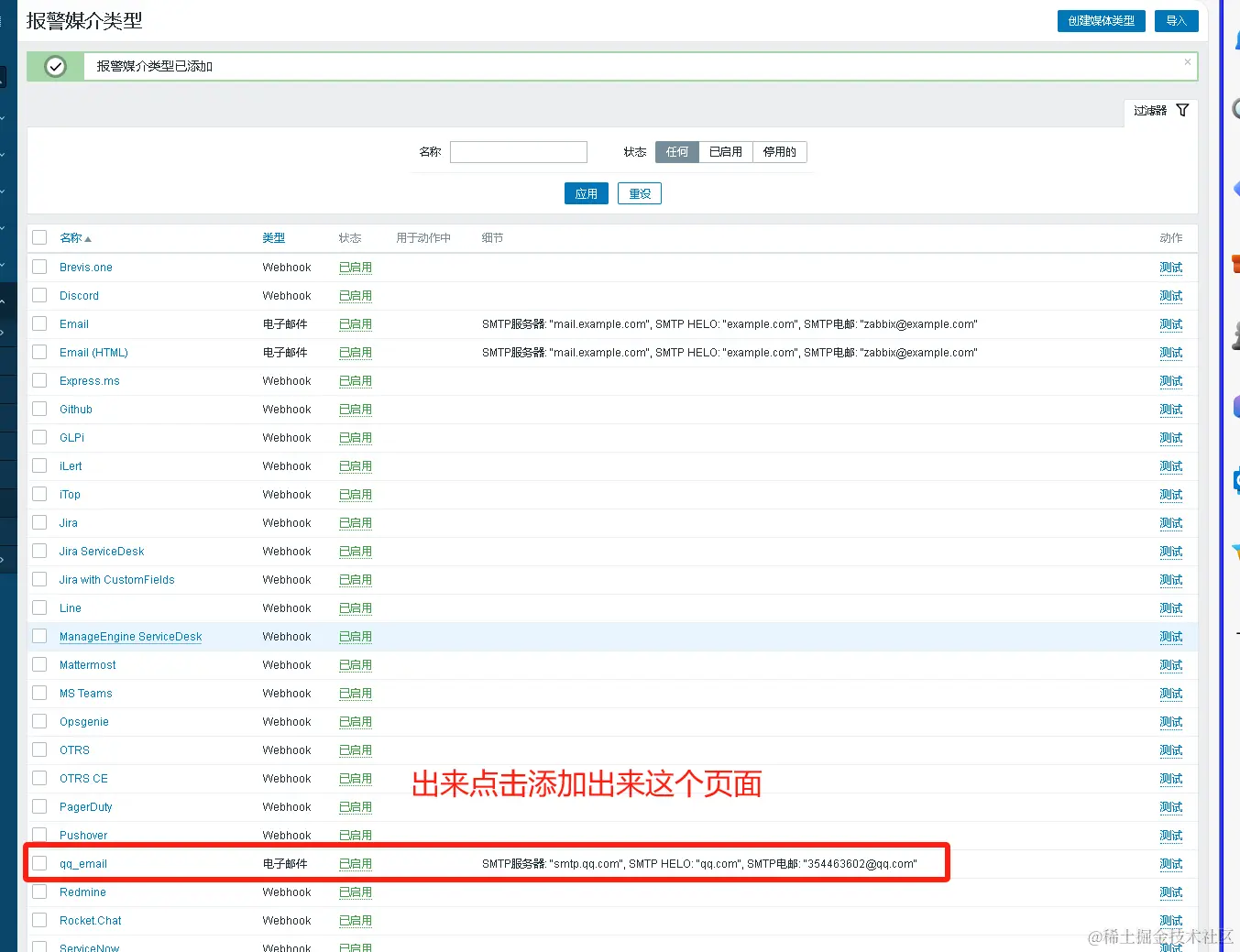Image resolution: width=1240 pixels, height=952 pixels.
Task: Click the 导入 button
Action: 1177,21
